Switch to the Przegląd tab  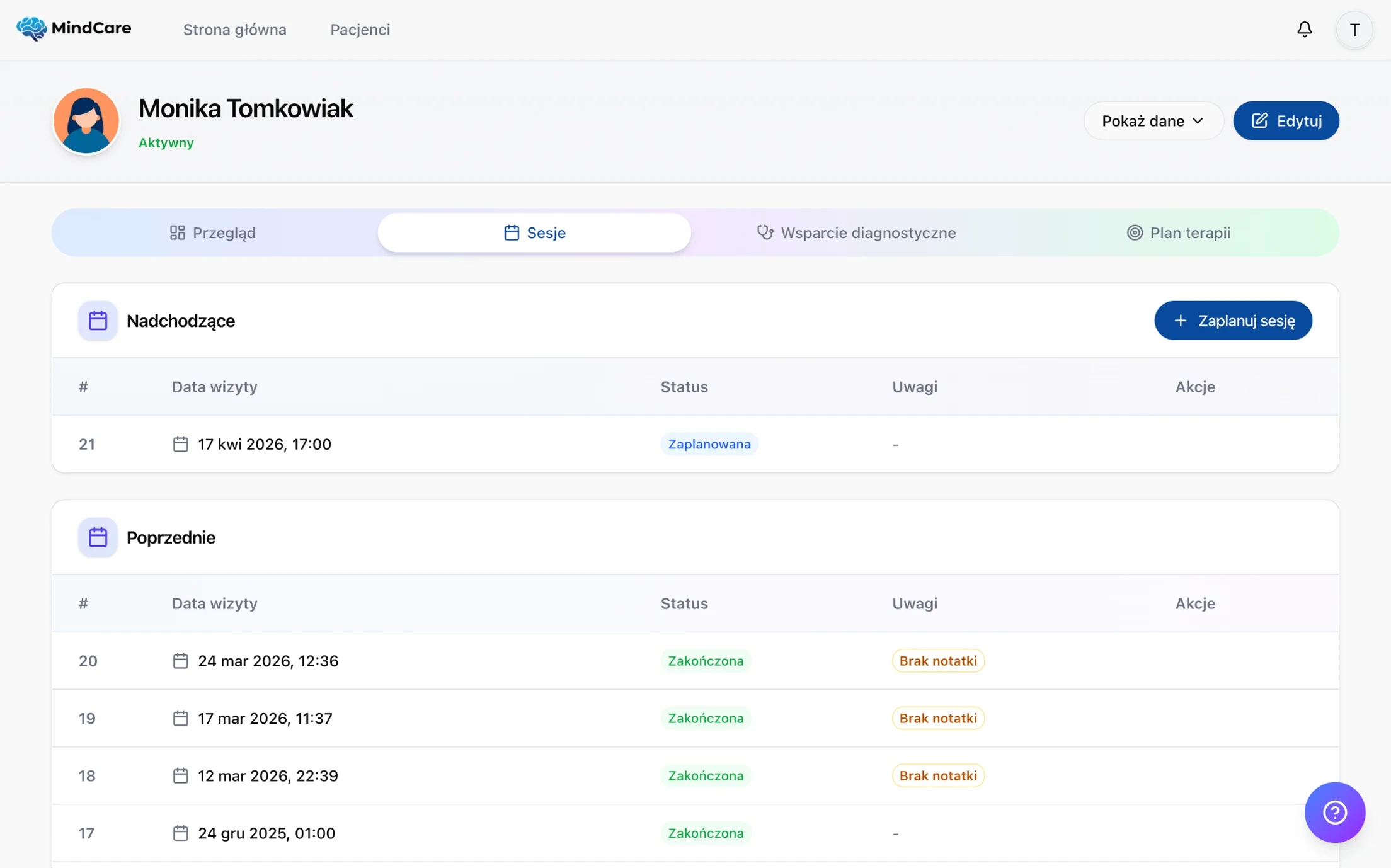point(213,232)
